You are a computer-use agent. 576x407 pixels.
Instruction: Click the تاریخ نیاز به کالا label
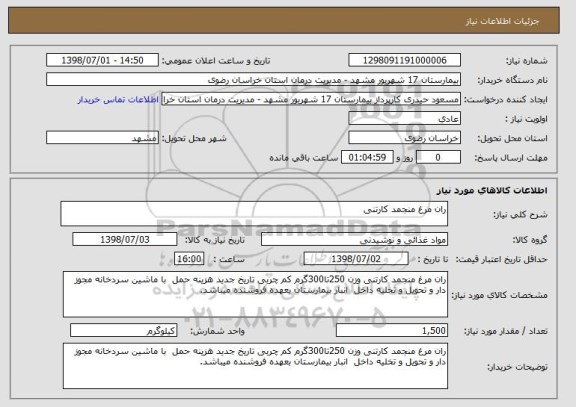(215, 240)
